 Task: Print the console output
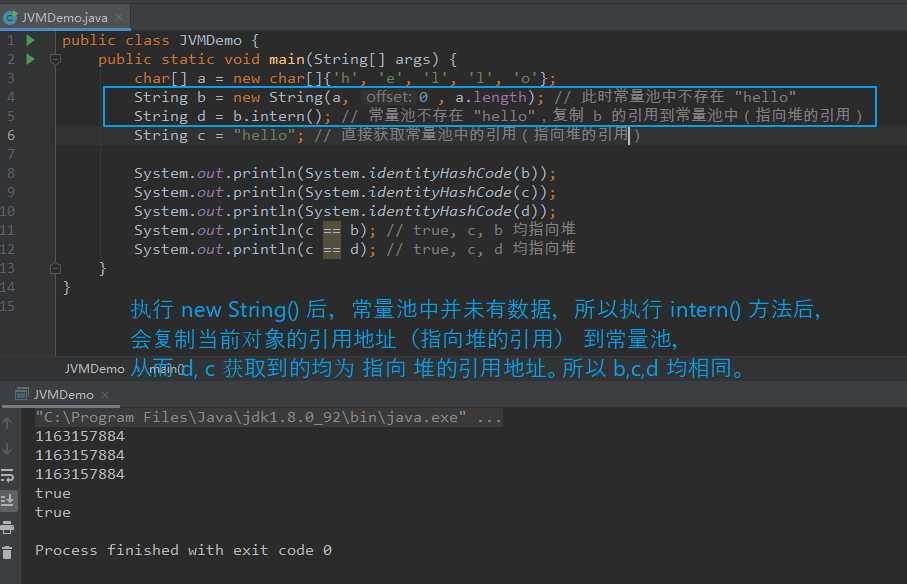pos(8,527)
